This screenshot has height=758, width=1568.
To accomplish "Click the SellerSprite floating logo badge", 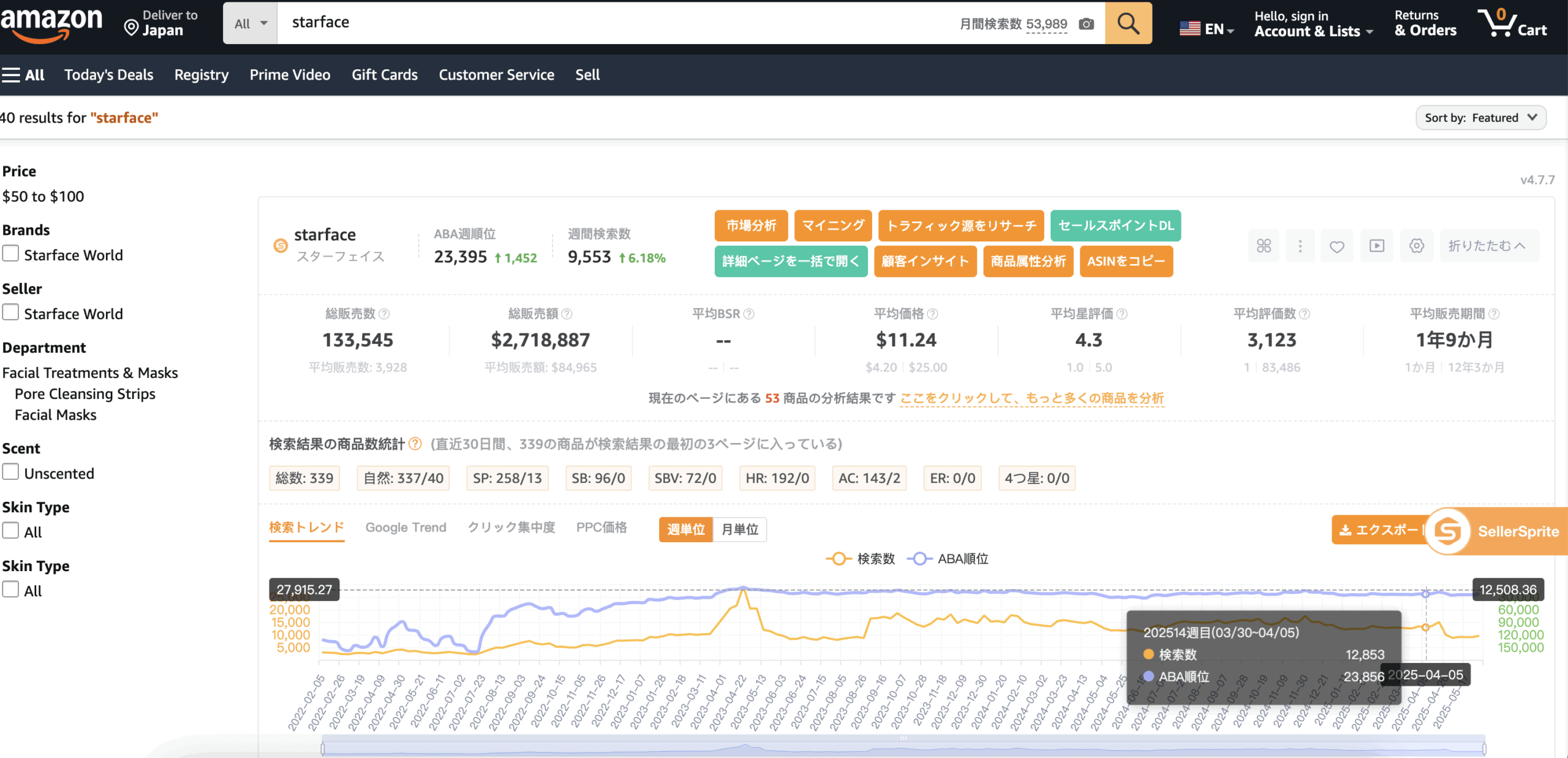I will pos(1448,531).
